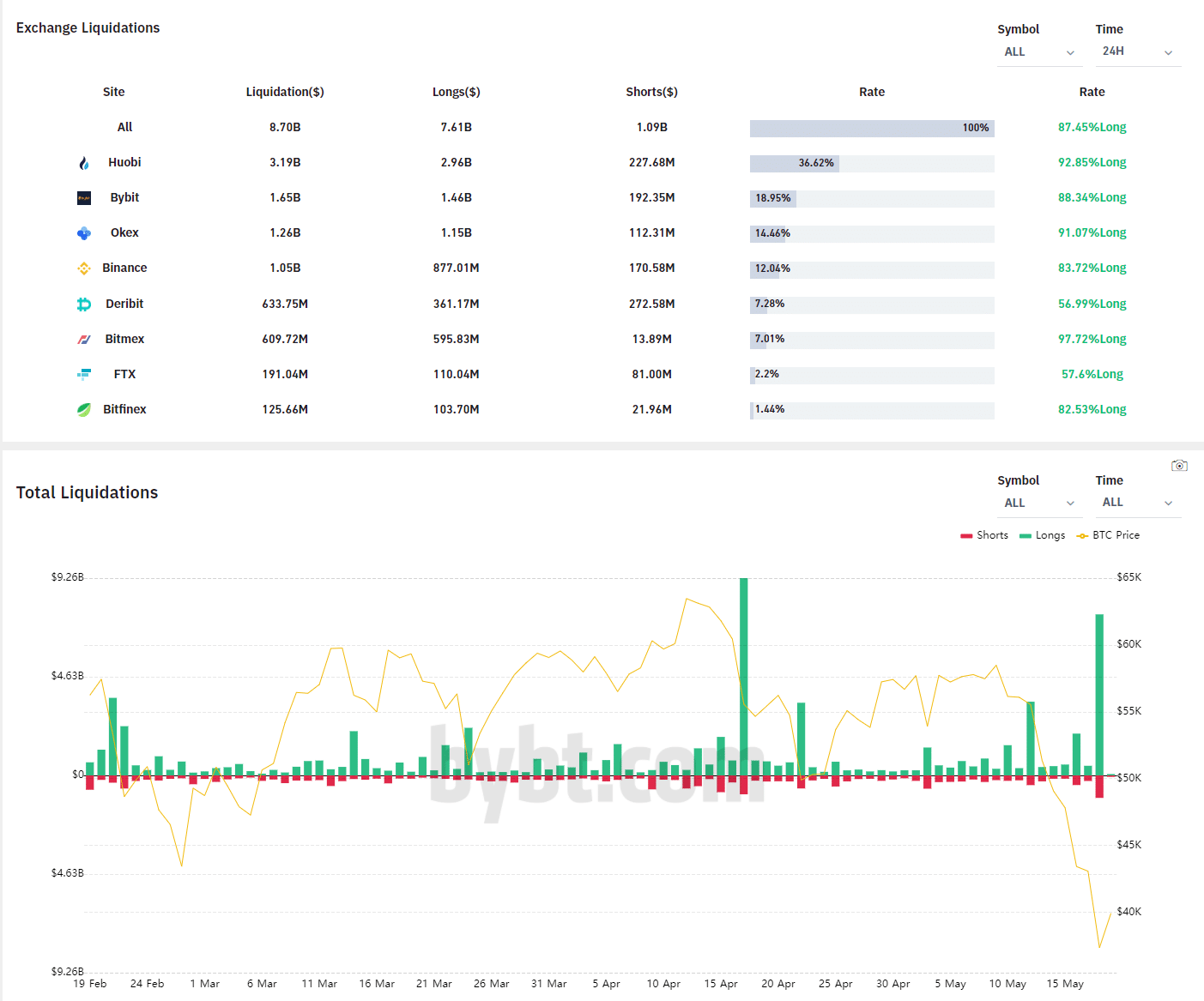The width and height of the screenshot is (1204, 1001).
Task: Click the Bitfinex exchange logo icon
Action: 84,410
